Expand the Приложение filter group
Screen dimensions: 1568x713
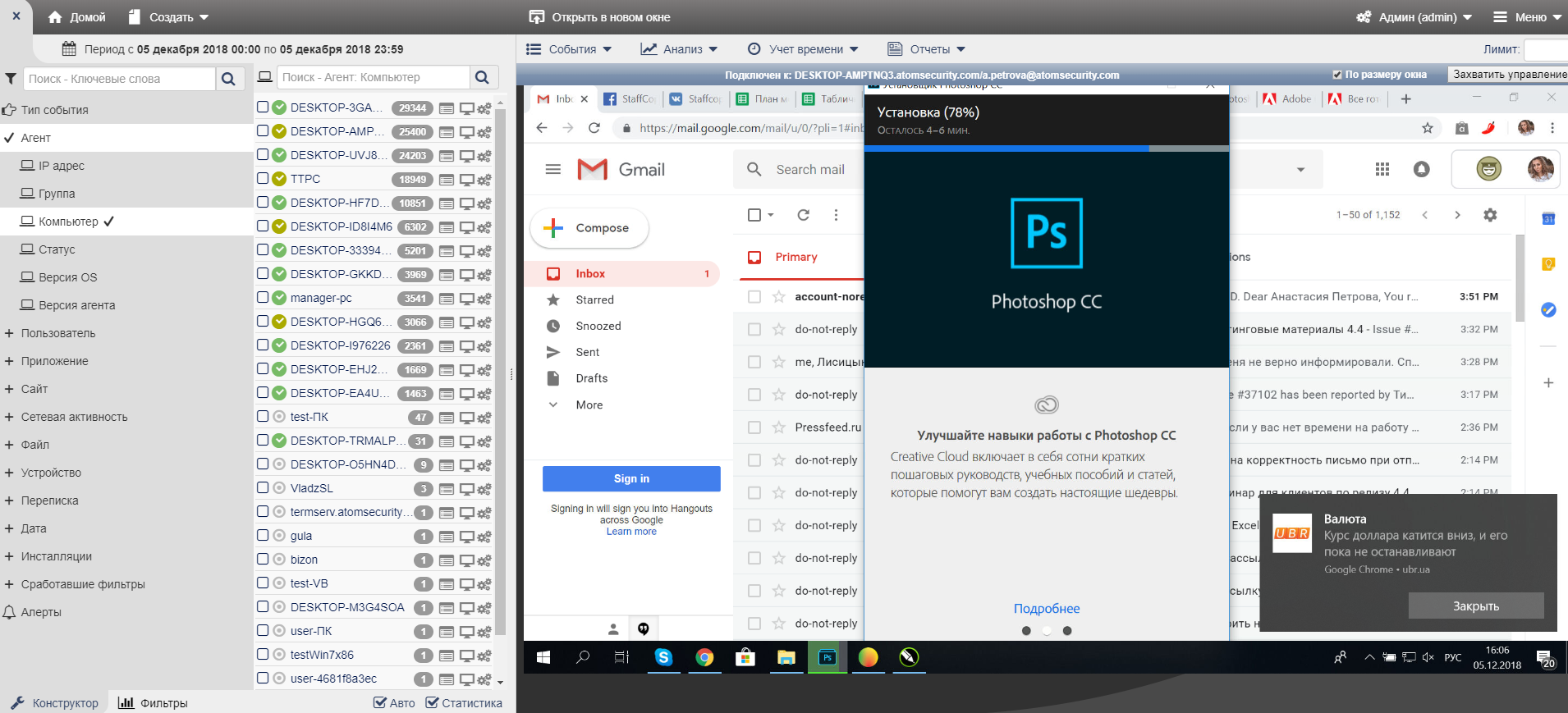(9, 361)
